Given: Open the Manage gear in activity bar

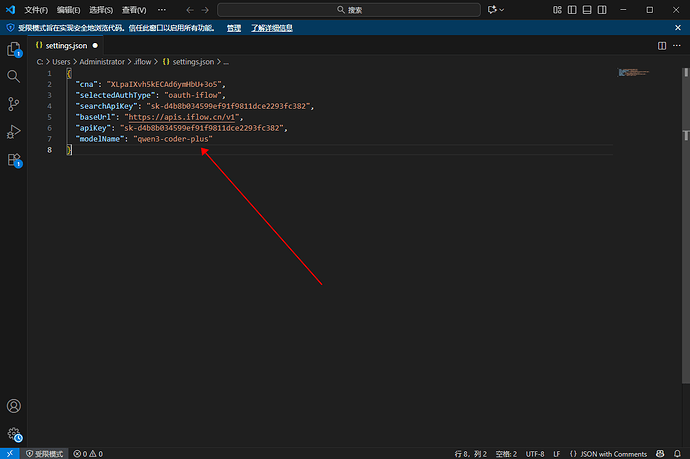Looking at the screenshot, I should (x=14, y=434).
